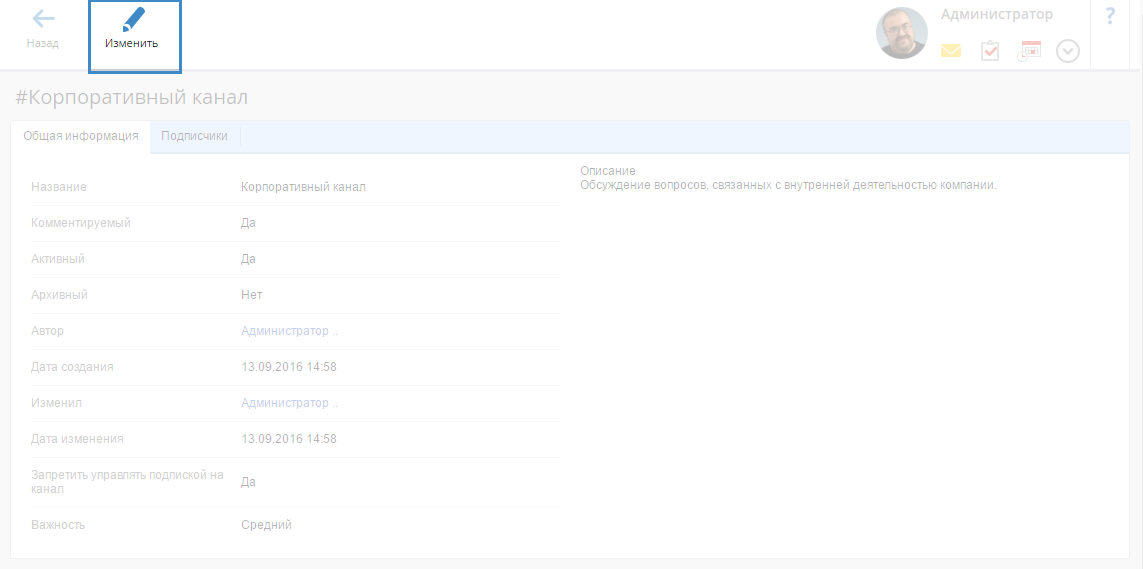
Task: Click Дата создания value 13.09.2016 14:58
Action: [289, 367]
